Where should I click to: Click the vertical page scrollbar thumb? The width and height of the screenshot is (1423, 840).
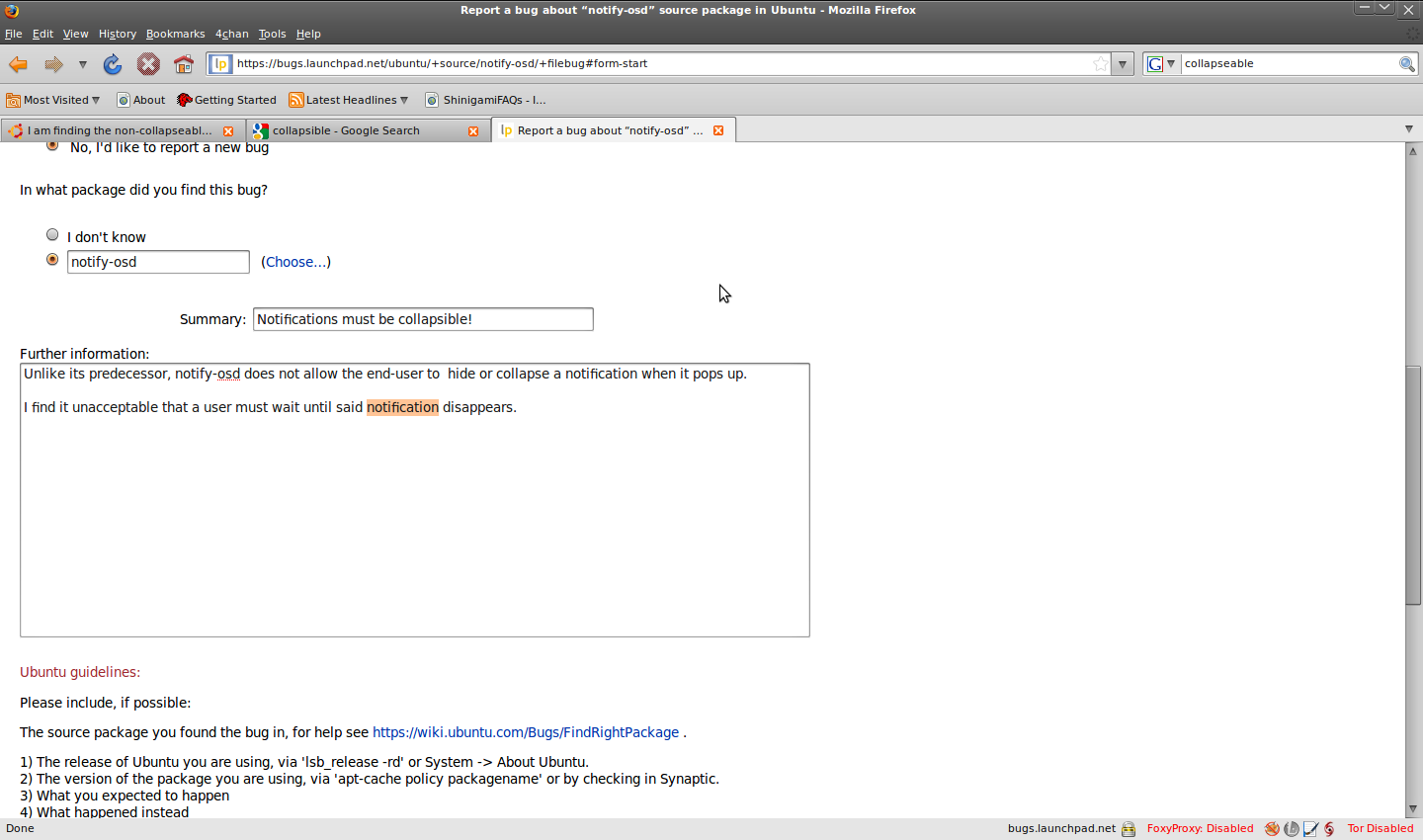pos(1413,484)
